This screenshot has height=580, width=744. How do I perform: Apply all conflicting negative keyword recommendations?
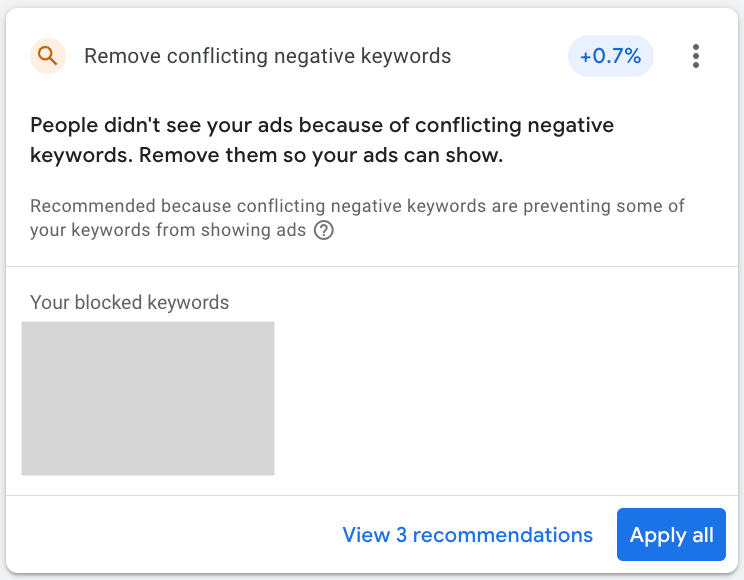(671, 535)
